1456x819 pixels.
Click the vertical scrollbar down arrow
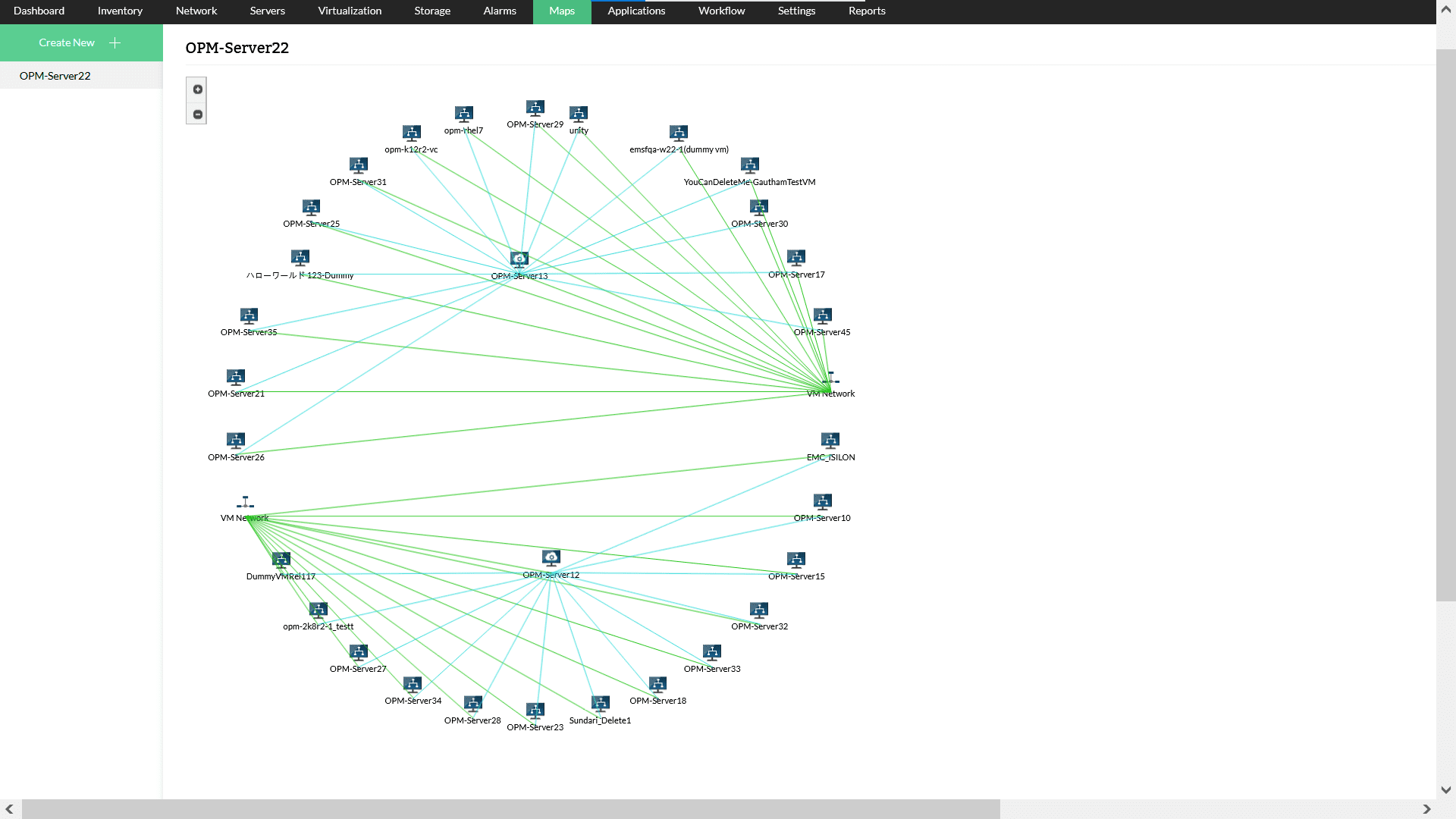pos(1446,789)
